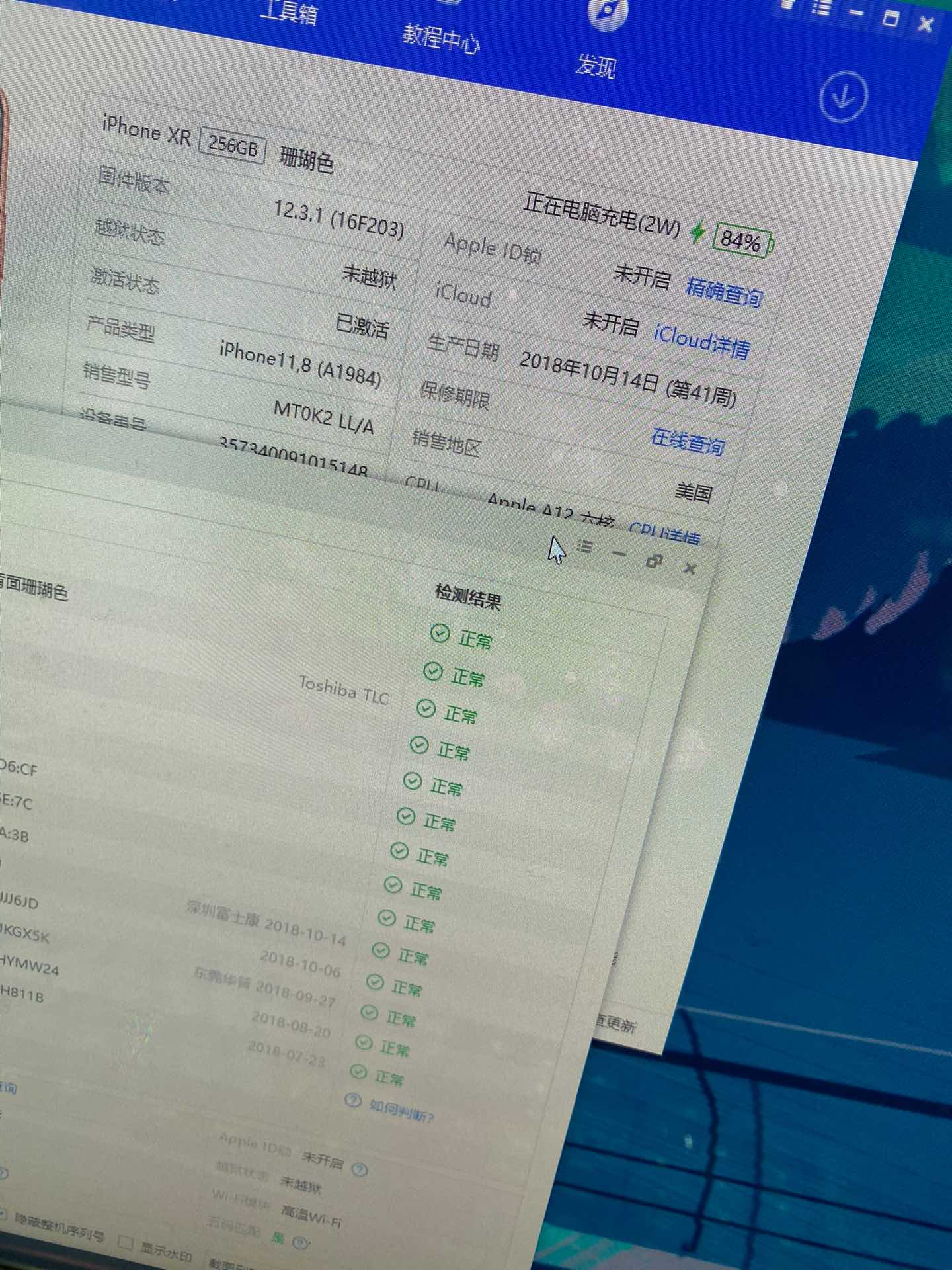Click the 84% battery indicator
This screenshot has height=1270, width=952.
(743, 241)
